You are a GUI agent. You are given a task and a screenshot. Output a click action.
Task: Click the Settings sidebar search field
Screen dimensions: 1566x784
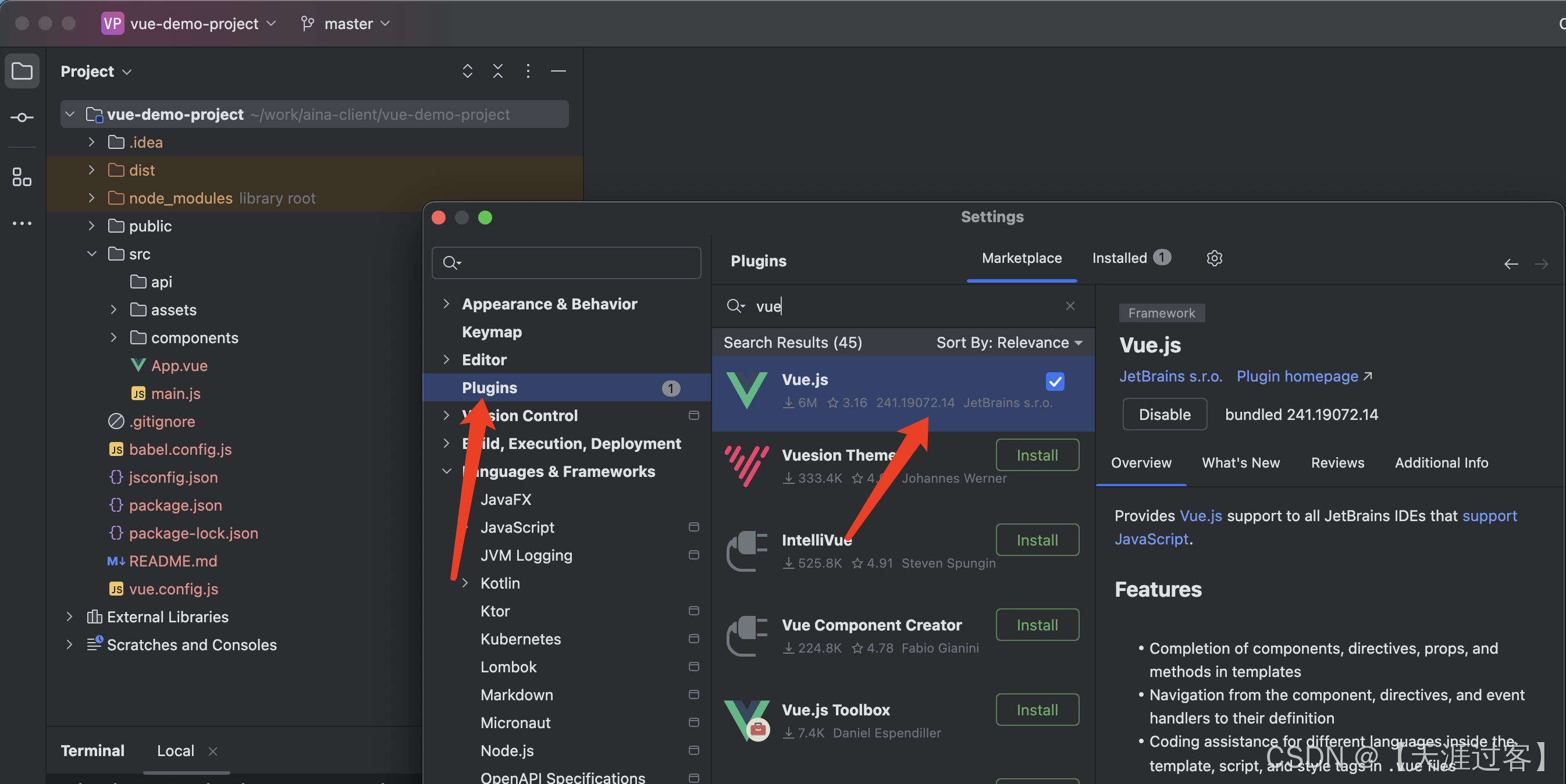tap(566, 262)
